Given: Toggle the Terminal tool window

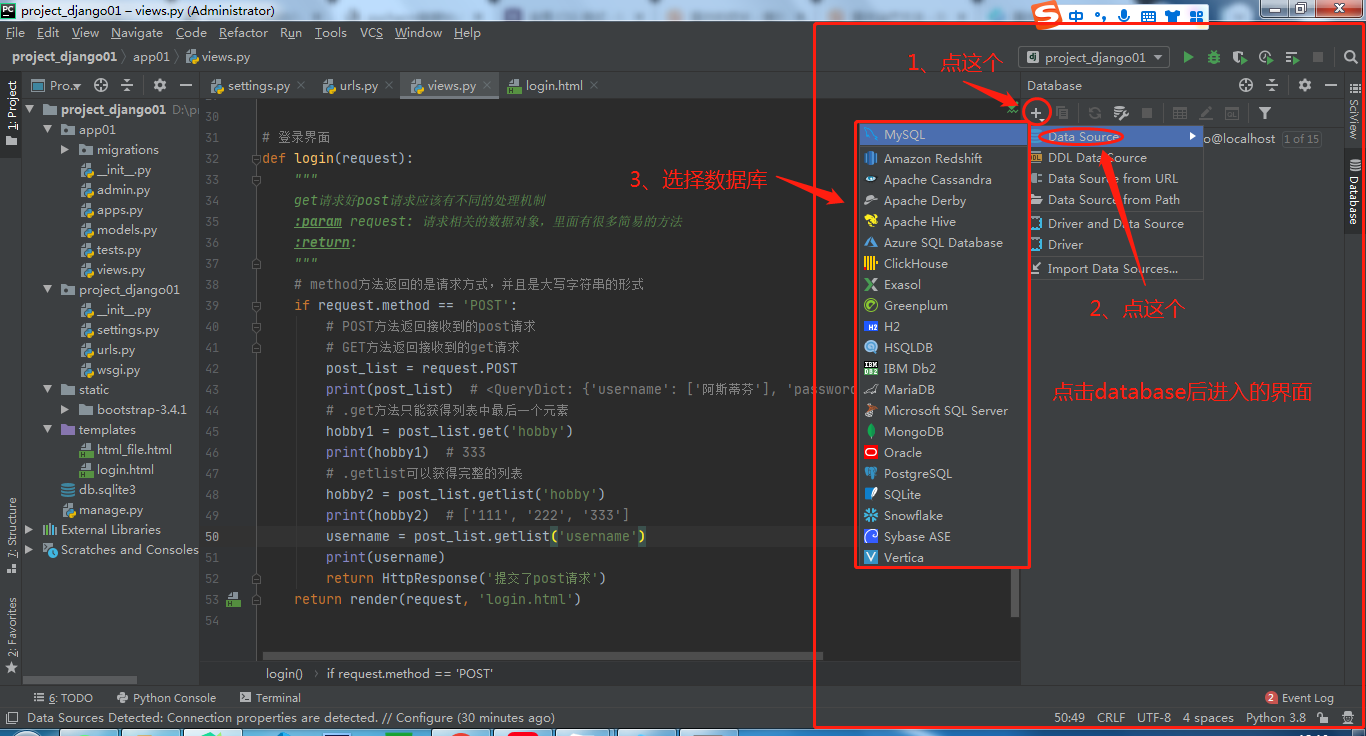Looking at the screenshot, I should pos(270,698).
